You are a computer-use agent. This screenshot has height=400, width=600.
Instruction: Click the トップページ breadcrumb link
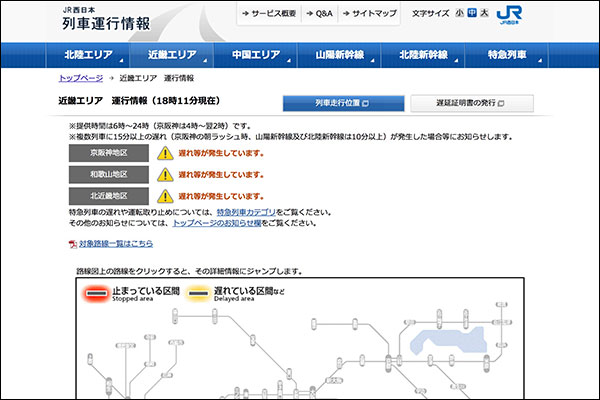point(81,78)
